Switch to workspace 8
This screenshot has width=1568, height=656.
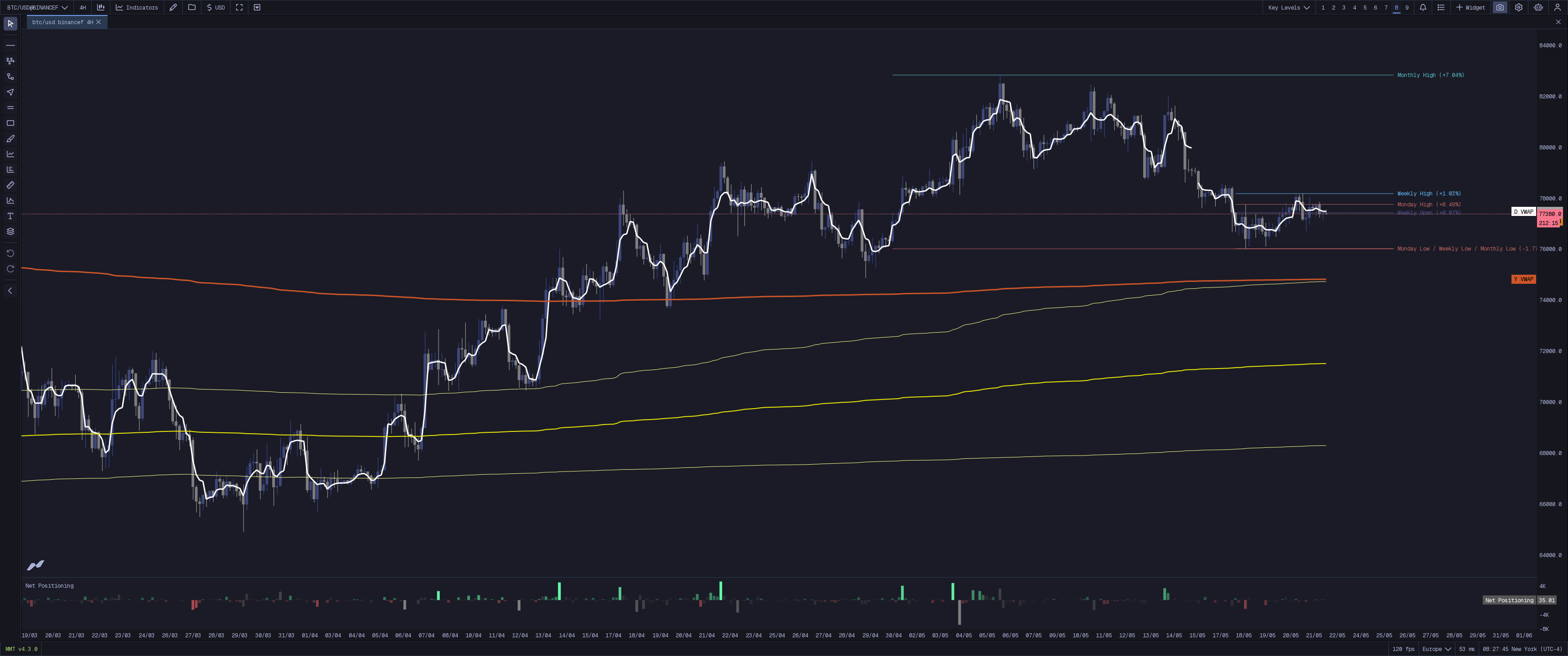point(1396,7)
